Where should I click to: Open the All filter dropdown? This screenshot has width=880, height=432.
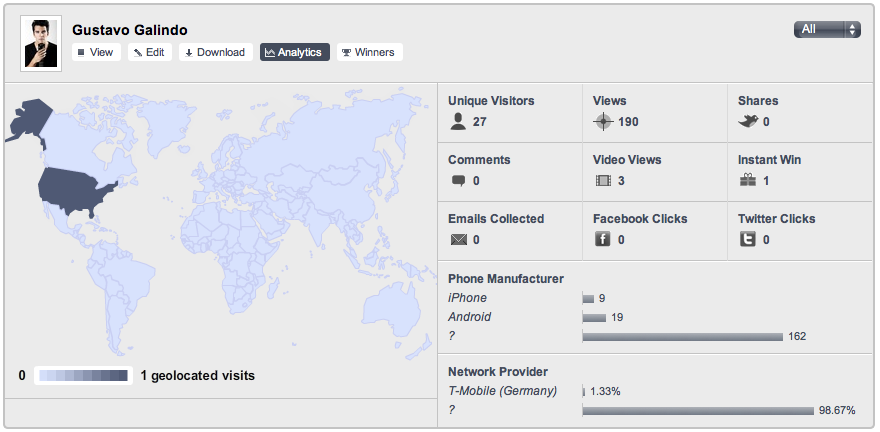point(827,30)
